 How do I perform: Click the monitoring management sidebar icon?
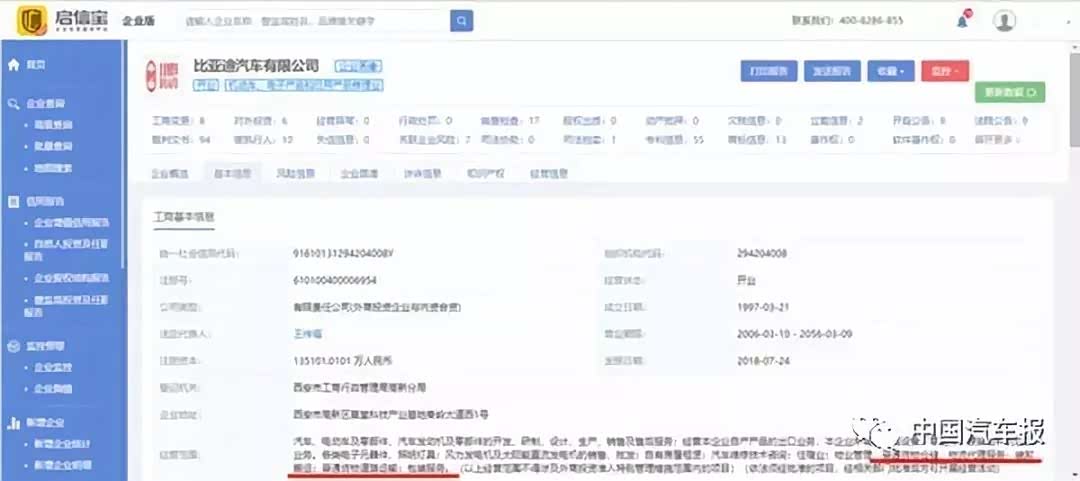(x=14, y=347)
